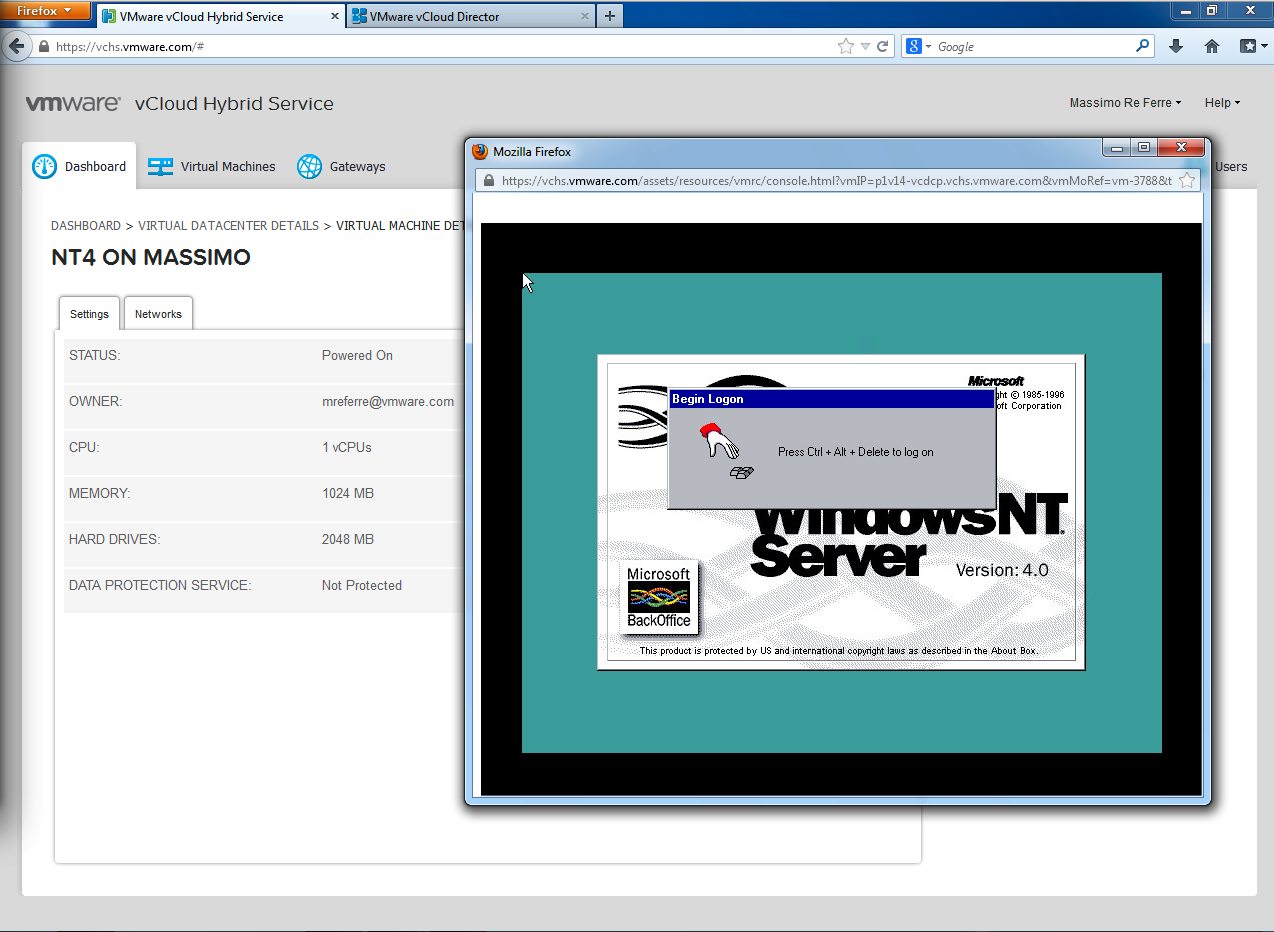The width and height of the screenshot is (1274, 932).
Task: Go to the browser Home page icon
Action: pos(1212,46)
